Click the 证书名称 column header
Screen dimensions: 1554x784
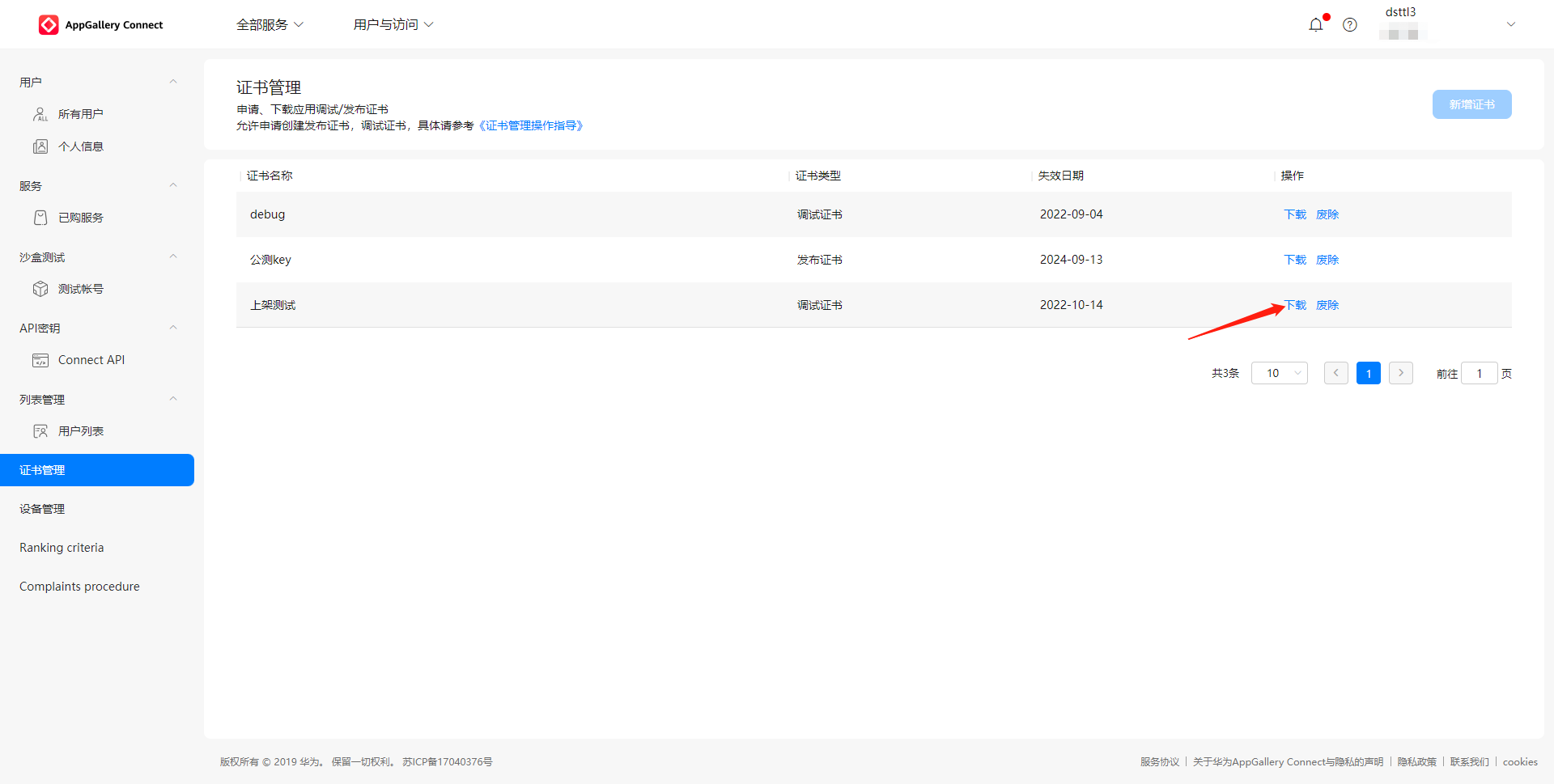click(270, 176)
